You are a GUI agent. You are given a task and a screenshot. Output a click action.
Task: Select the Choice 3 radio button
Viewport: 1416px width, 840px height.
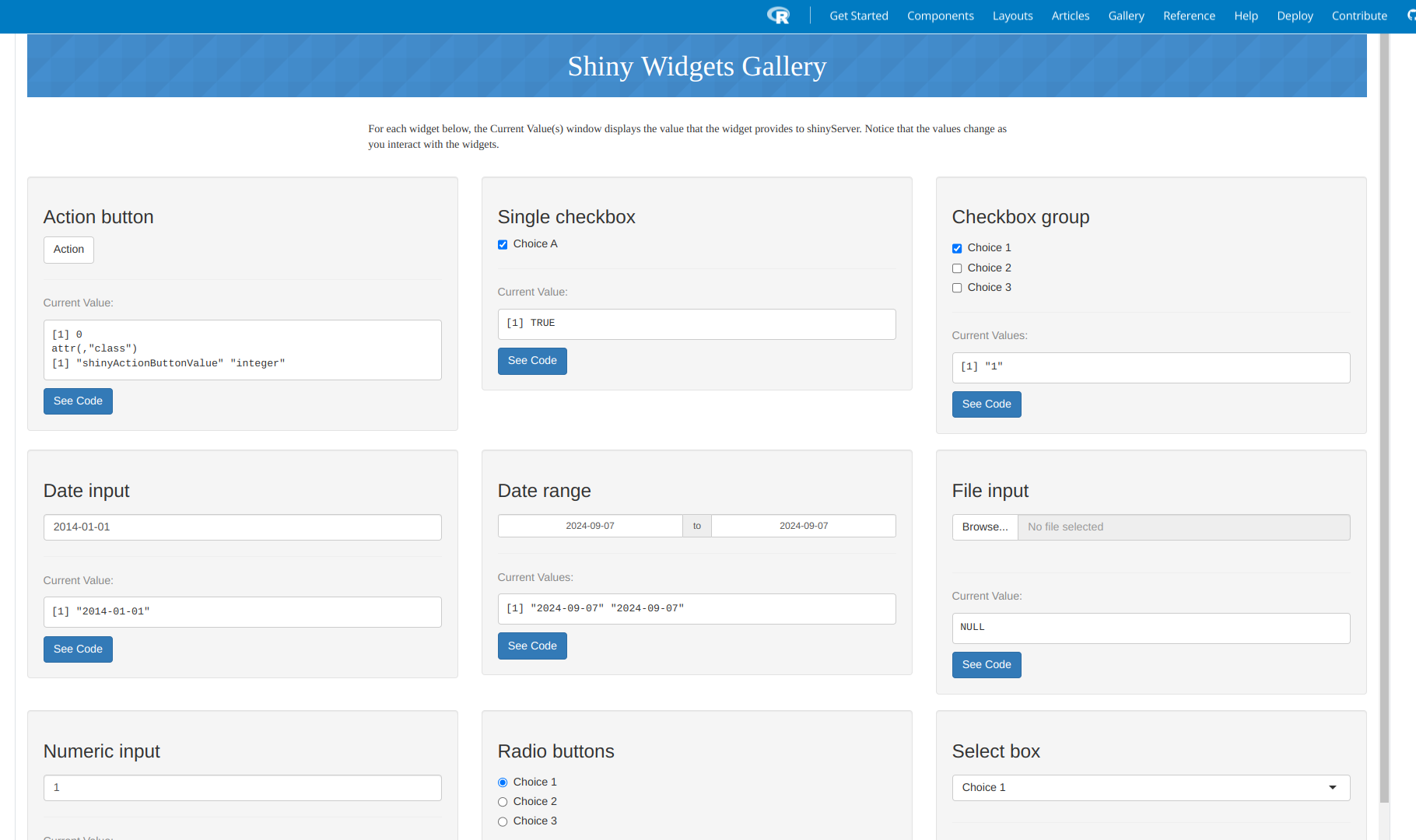pos(503,821)
